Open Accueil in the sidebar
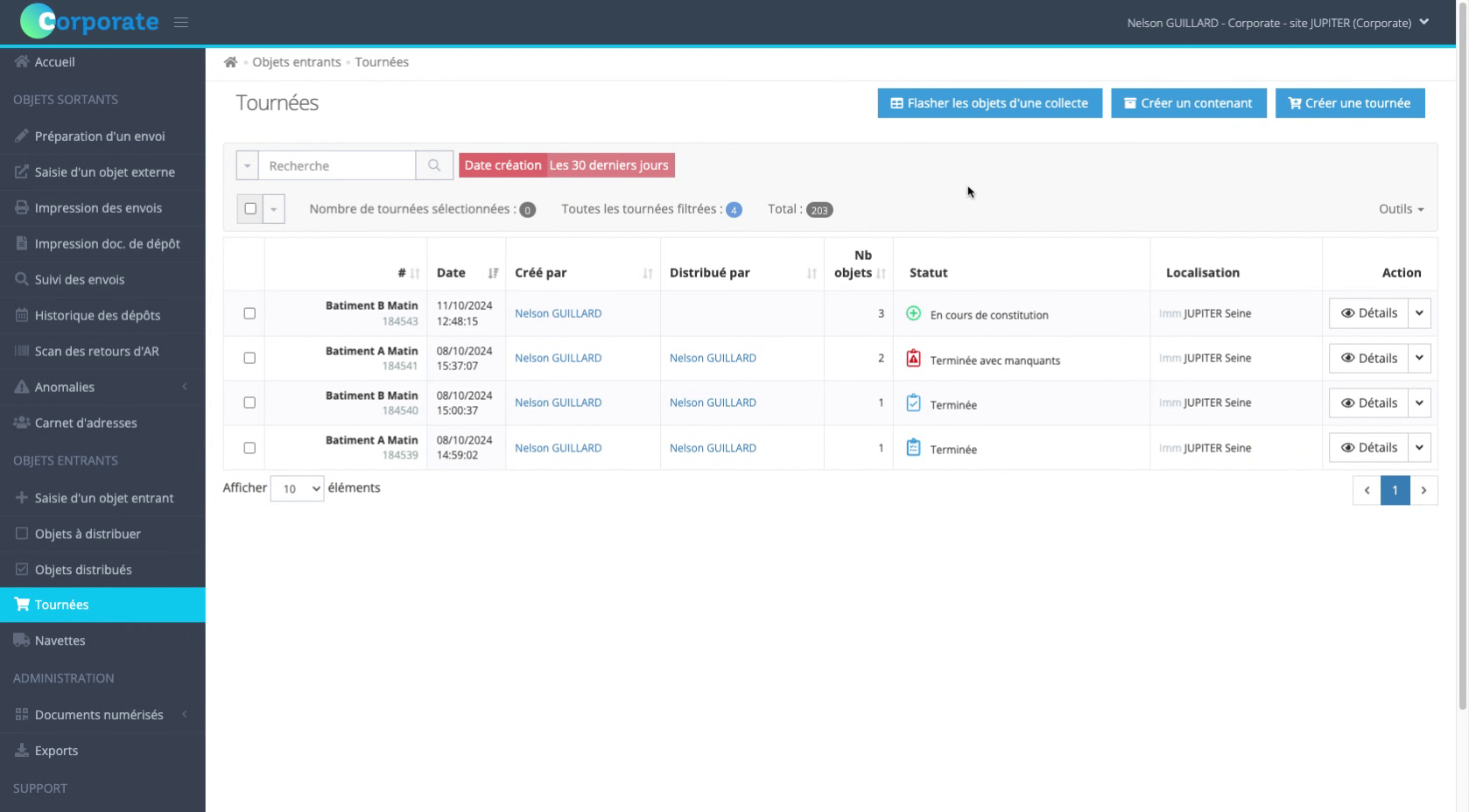The image size is (1469, 812). 102,62
